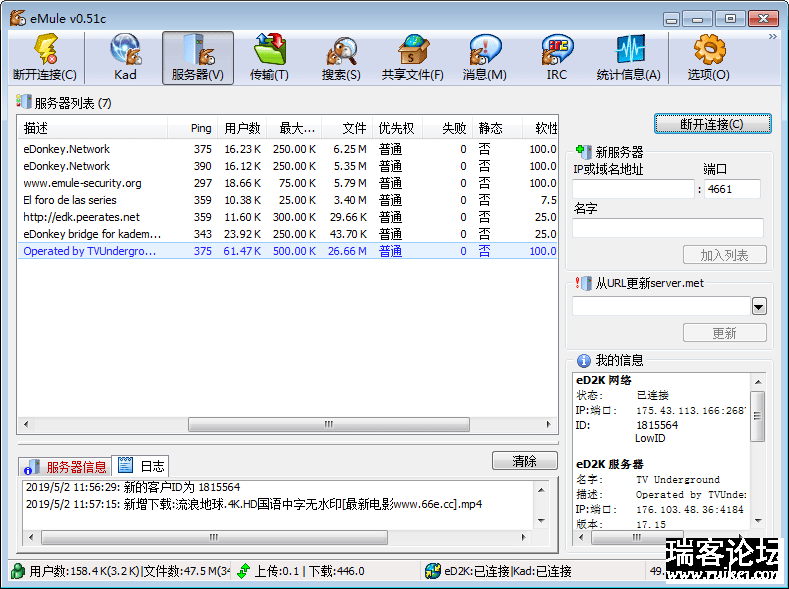
Task: Expand the toolbar overflow chevron
Action: (772, 37)
